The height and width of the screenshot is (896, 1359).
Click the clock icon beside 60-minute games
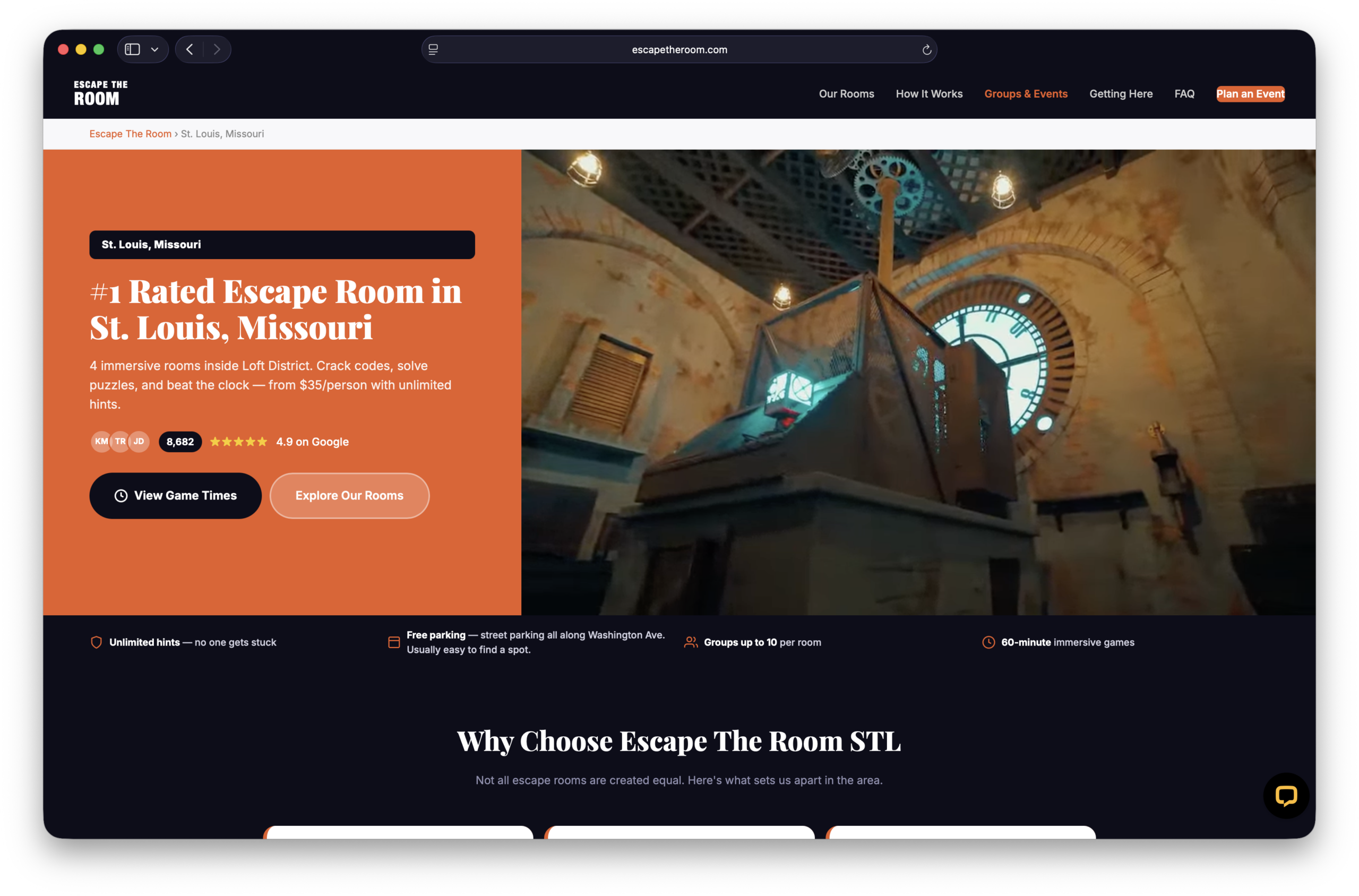988,642
